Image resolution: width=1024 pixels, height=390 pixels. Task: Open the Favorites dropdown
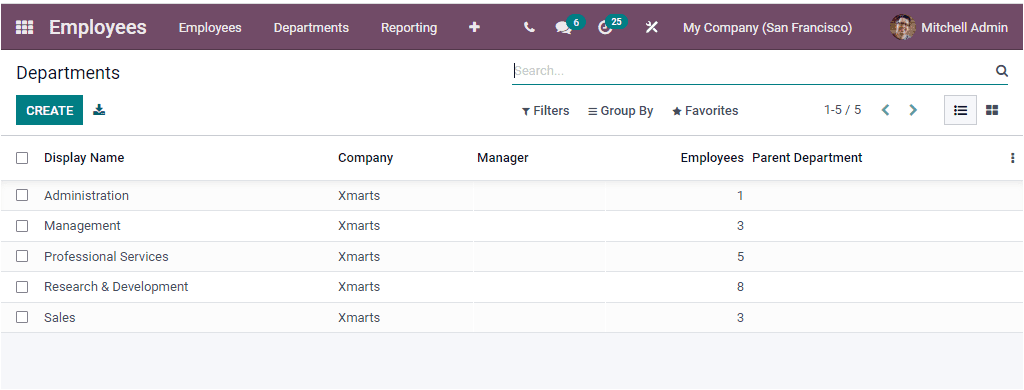click(705, 111)
